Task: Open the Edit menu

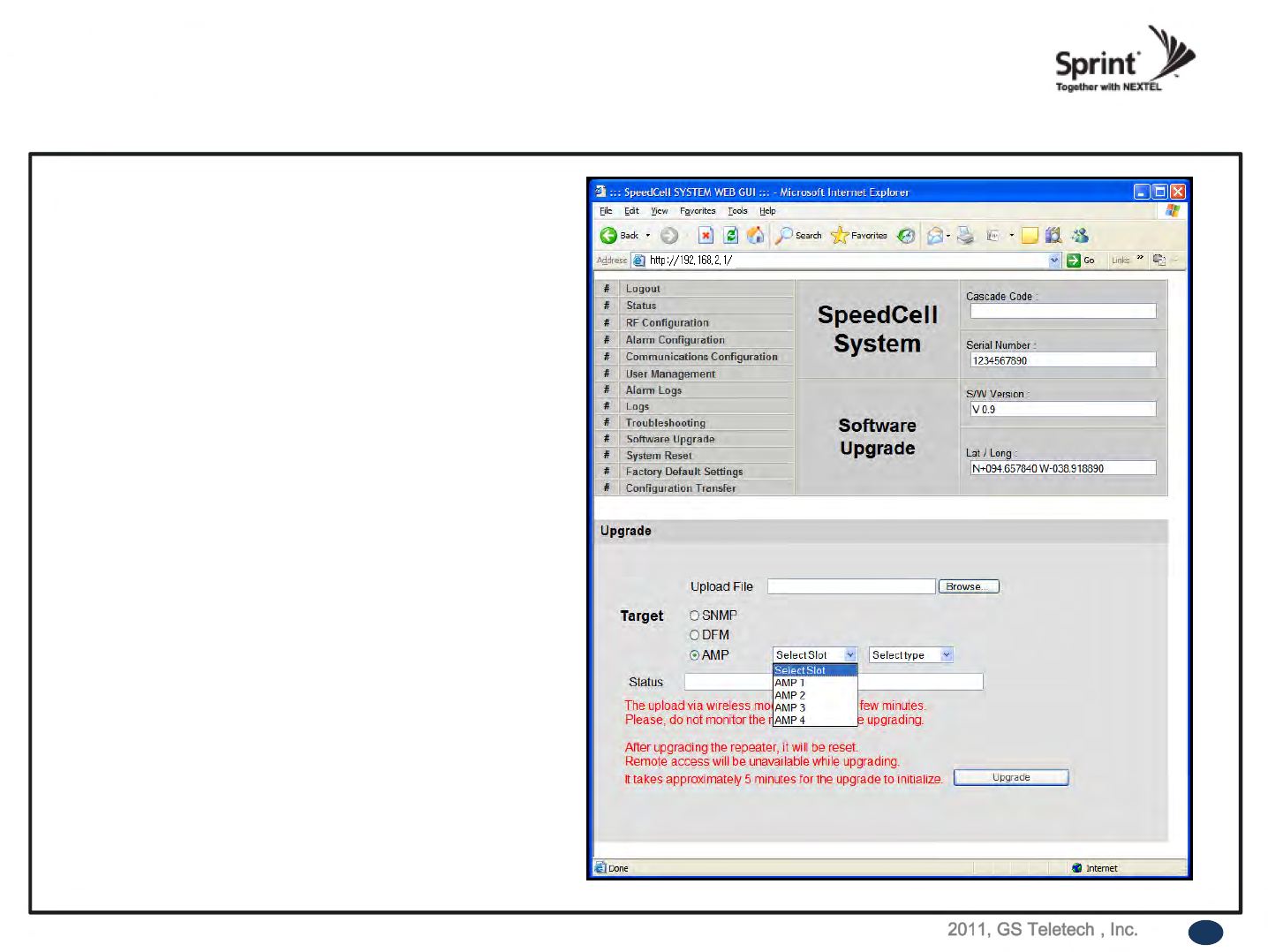Action: click(631, 211)
